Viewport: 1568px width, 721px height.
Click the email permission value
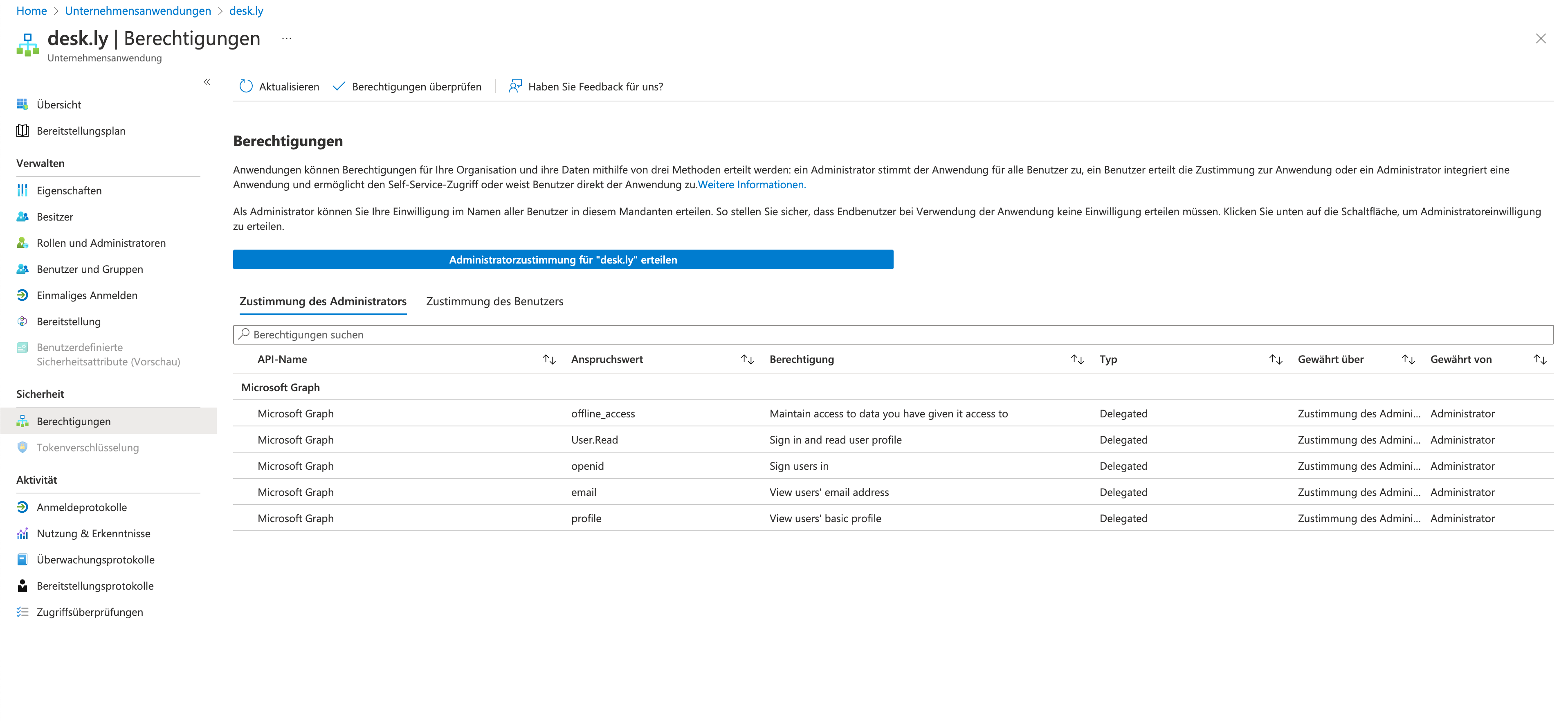[x=583, y=492]
